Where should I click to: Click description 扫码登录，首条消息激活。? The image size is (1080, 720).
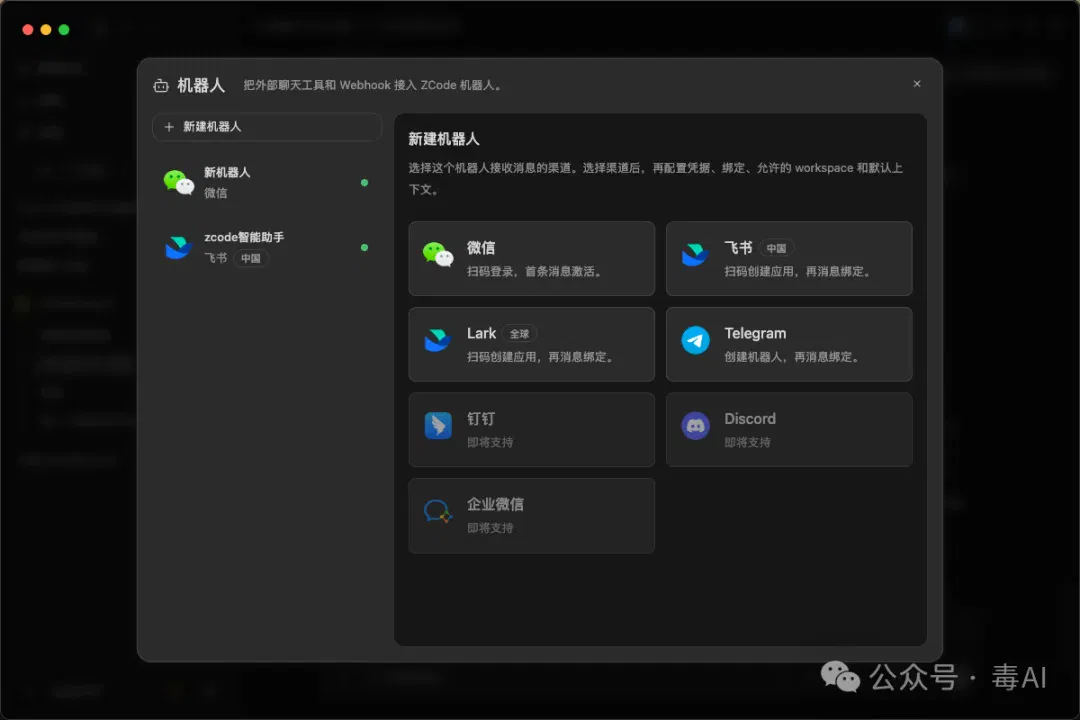[537, 271]
